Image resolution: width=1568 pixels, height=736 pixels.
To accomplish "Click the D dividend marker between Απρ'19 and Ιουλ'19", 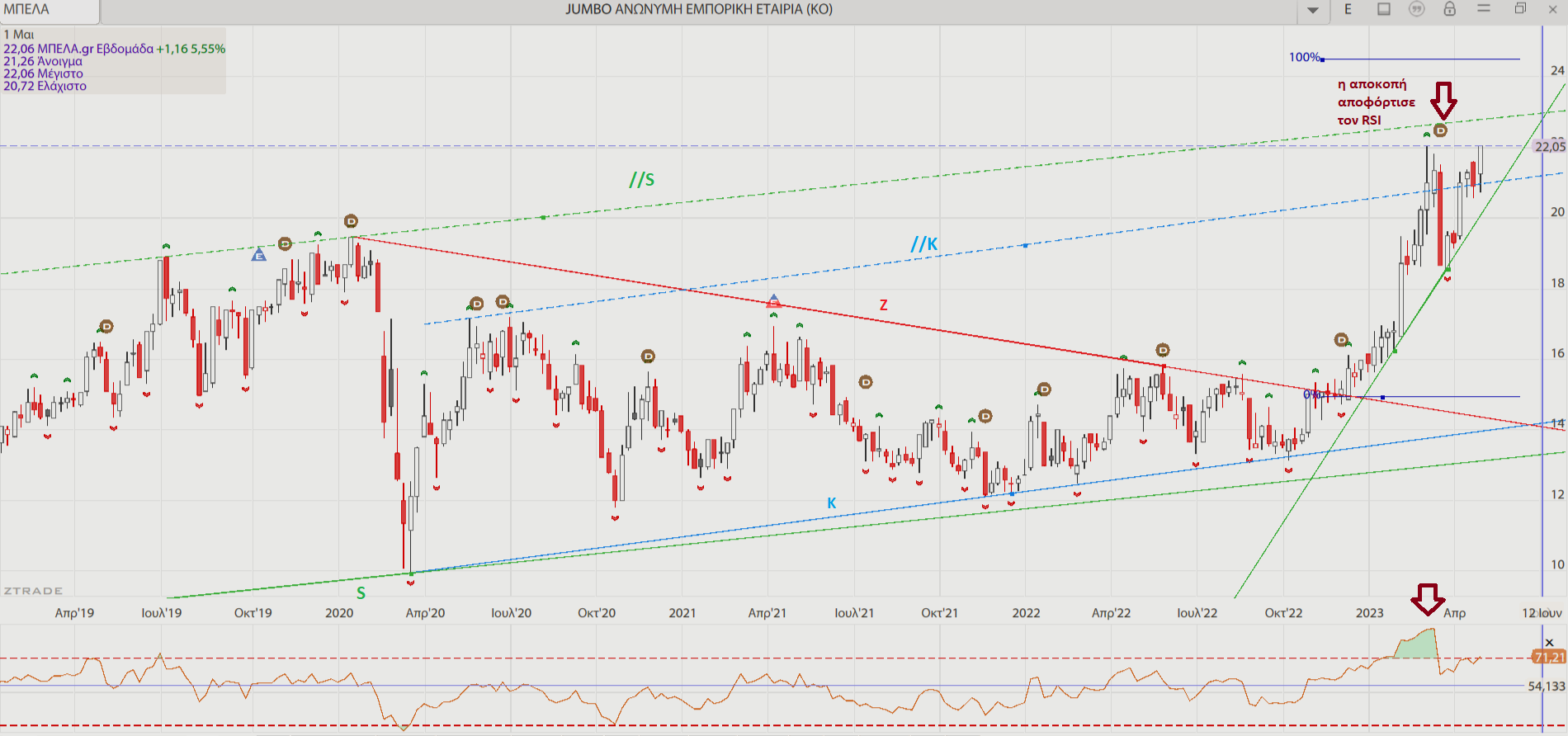I will pos(106,326).
